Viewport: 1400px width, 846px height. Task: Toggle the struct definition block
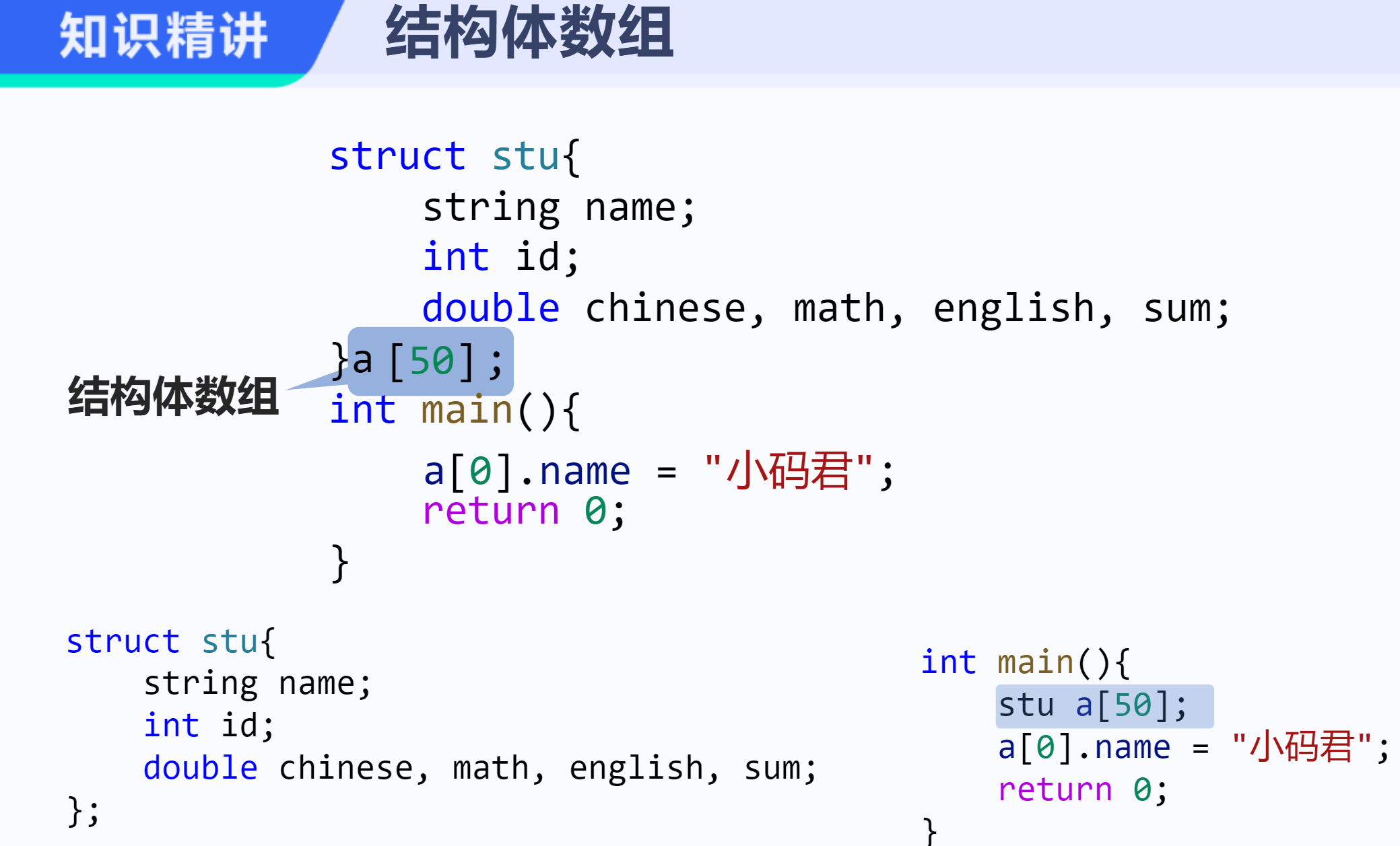(573, 155)
